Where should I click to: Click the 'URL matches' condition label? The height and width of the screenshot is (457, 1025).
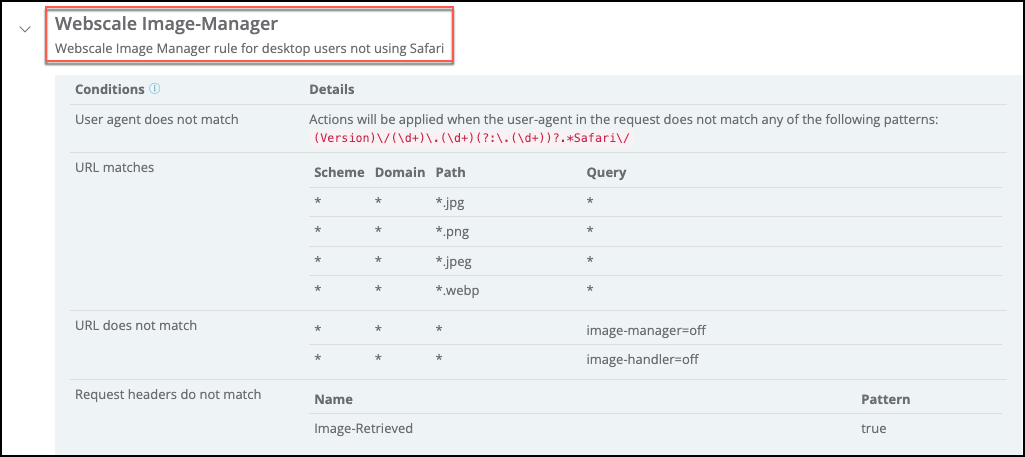[115, 168]
